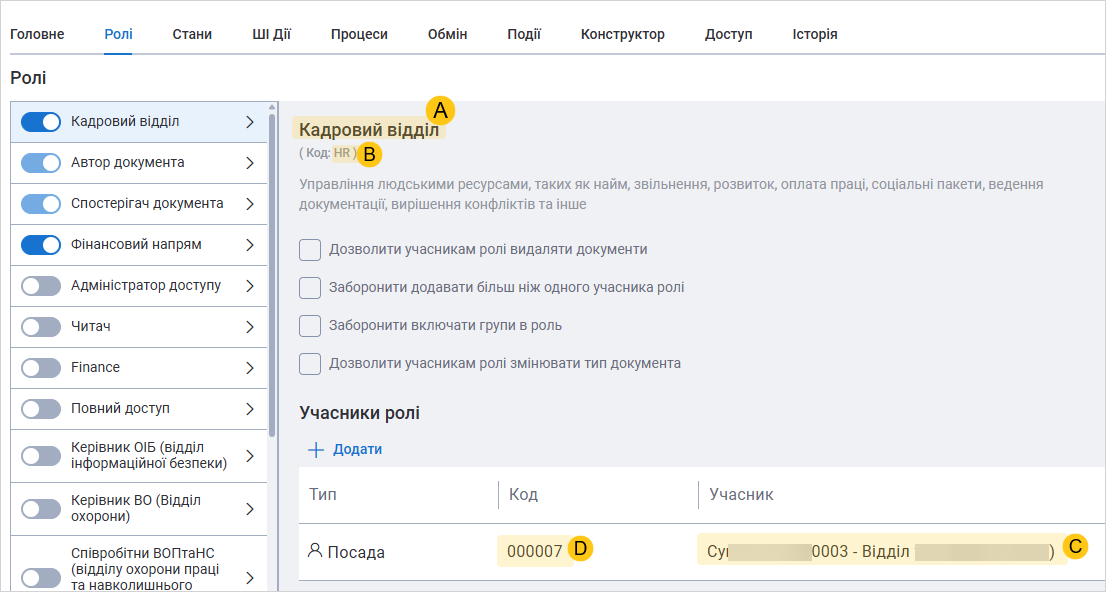Expand the Співробітни ВОПтаНС chevron
Image resolution: width=1106 pixels, height=592 pixels.
[x=250, y=578]
